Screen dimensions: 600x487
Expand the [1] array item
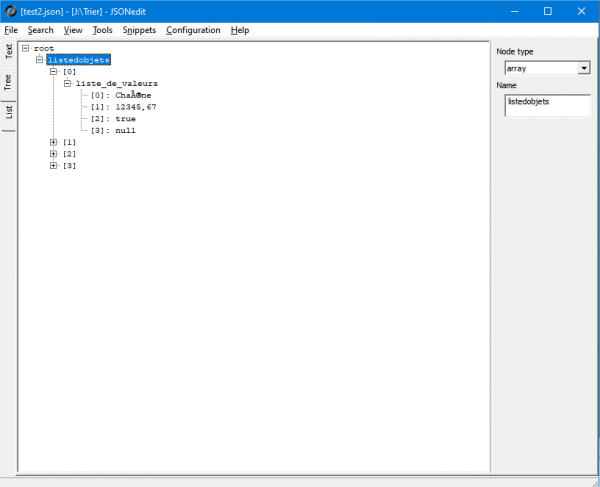tap(54, 142)
